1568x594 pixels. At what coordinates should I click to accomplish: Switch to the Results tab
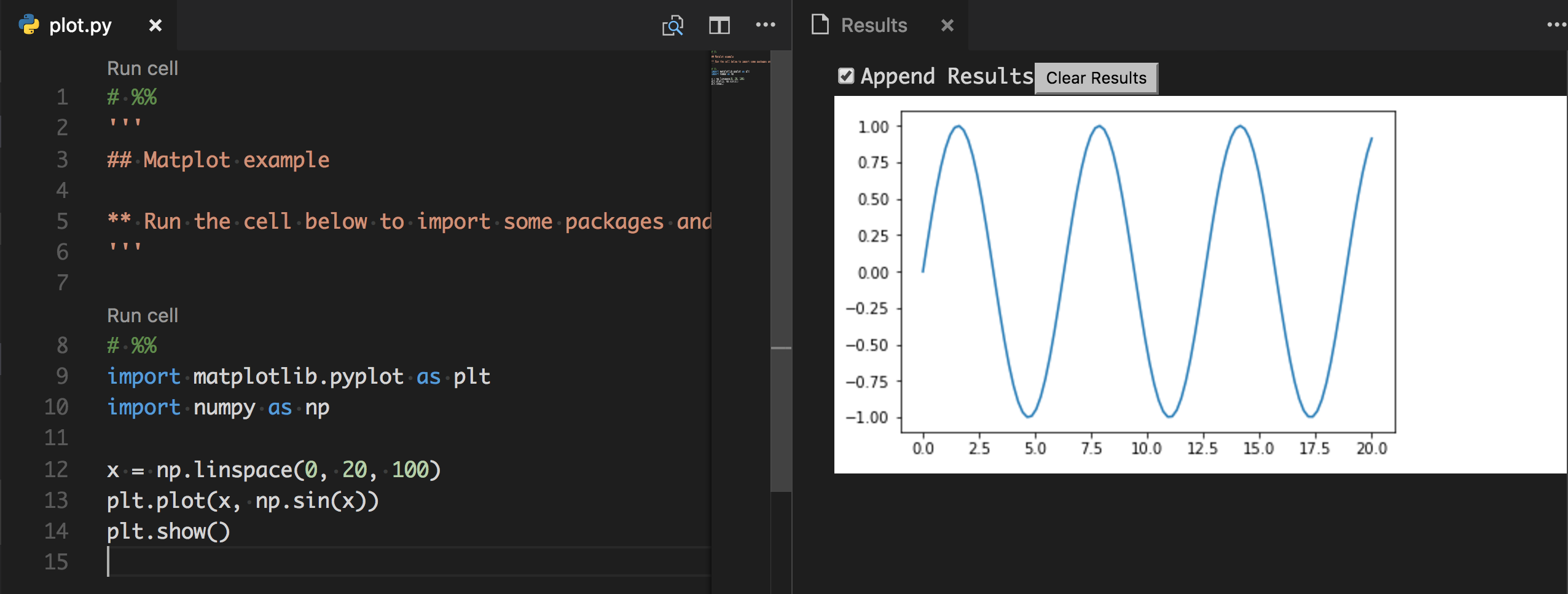click(874, 25)
